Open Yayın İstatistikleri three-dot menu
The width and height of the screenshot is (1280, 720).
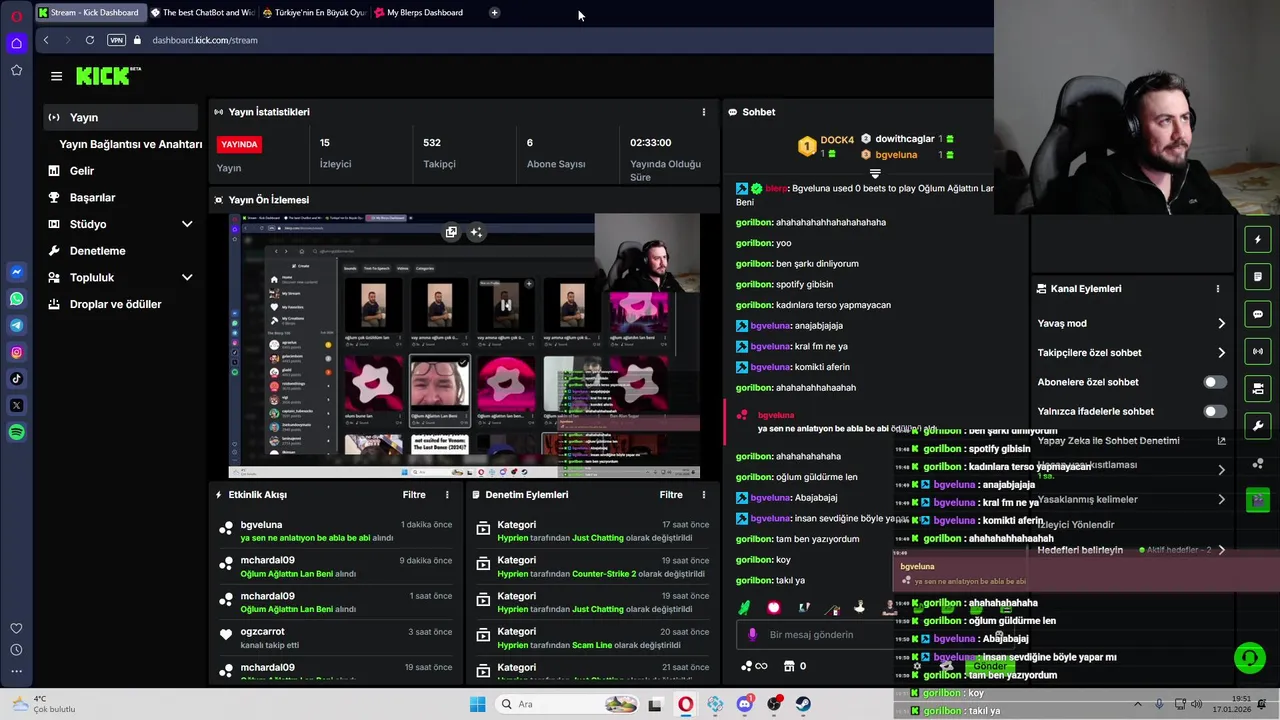703,112
